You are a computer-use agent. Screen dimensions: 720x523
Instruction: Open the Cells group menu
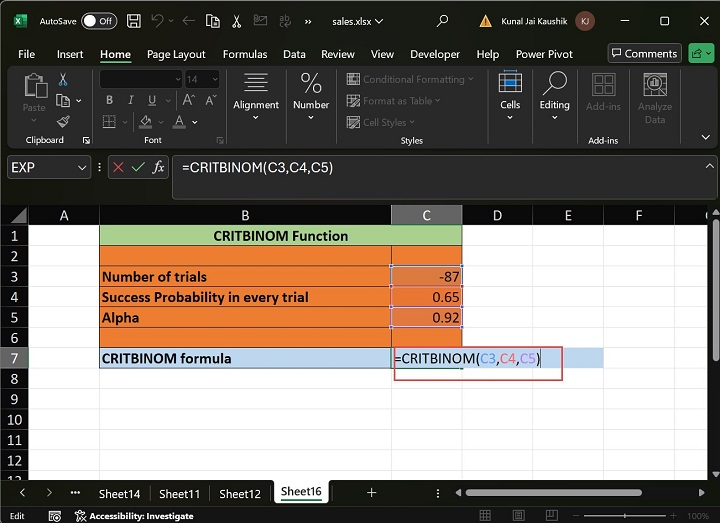(x=510, y=98)
